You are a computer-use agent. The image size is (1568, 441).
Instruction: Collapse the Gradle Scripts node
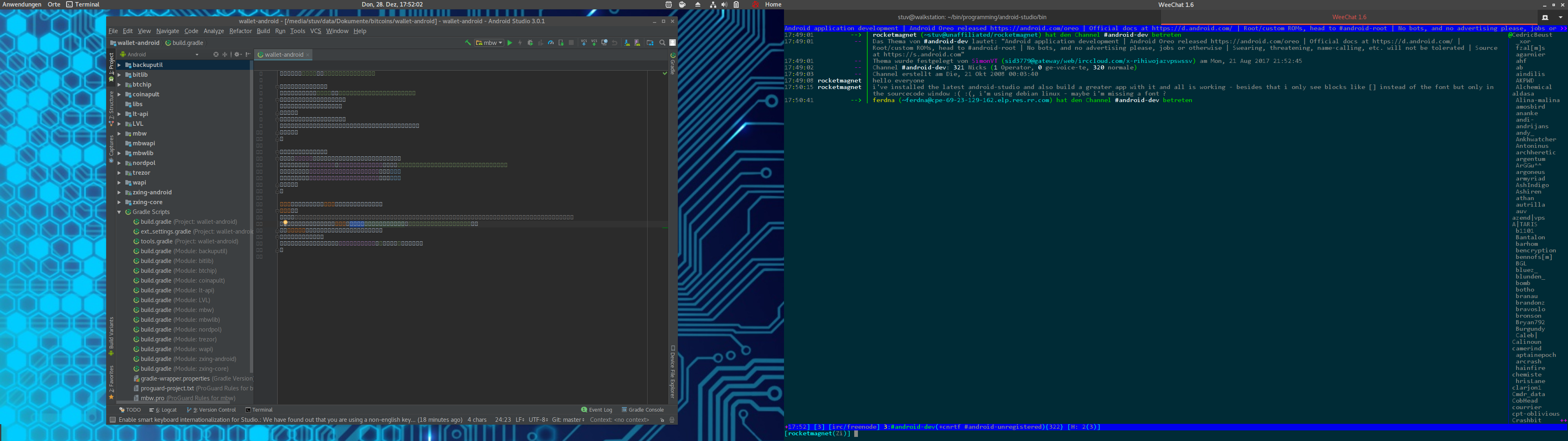pyautogui.click(x=119, y=212)
